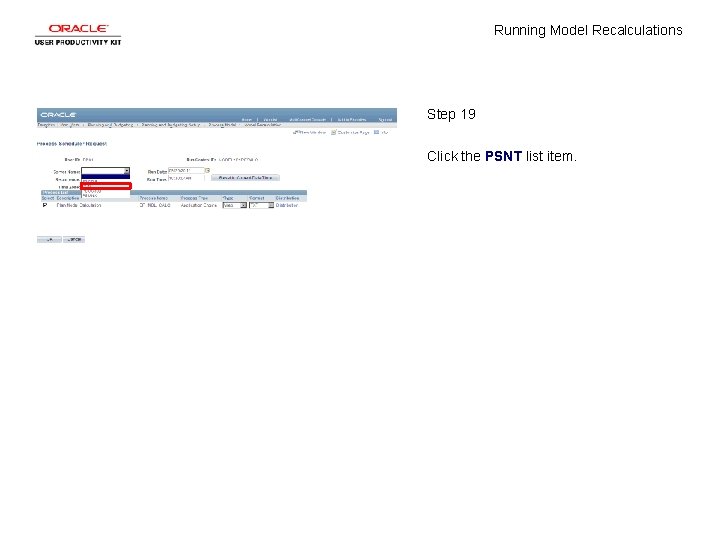Open the Worklist link in header
This screenshot has width=720, height=540.
[270, 119]
